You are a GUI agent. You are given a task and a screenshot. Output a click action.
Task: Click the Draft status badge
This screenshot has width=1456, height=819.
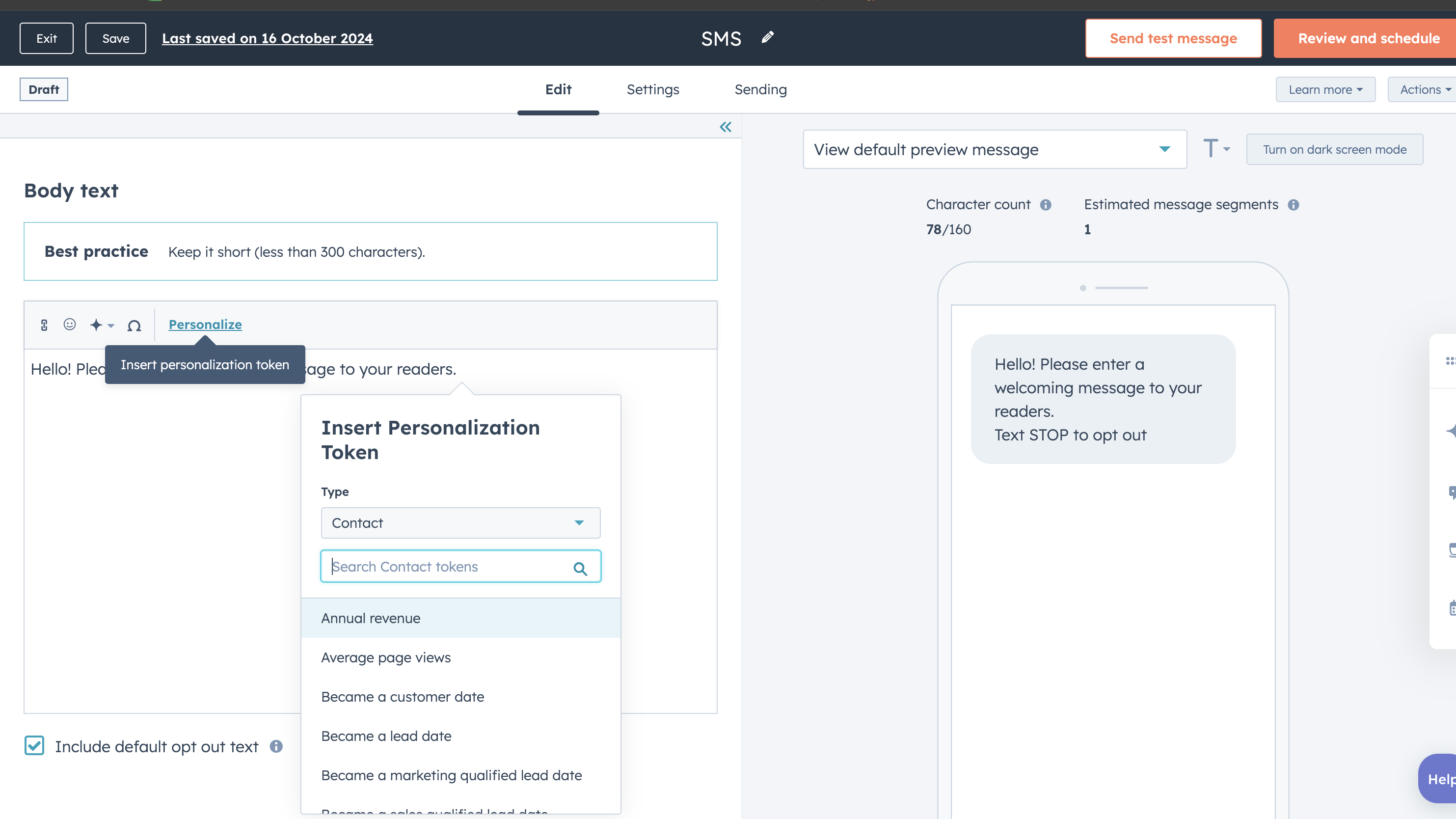coord(44,89)
